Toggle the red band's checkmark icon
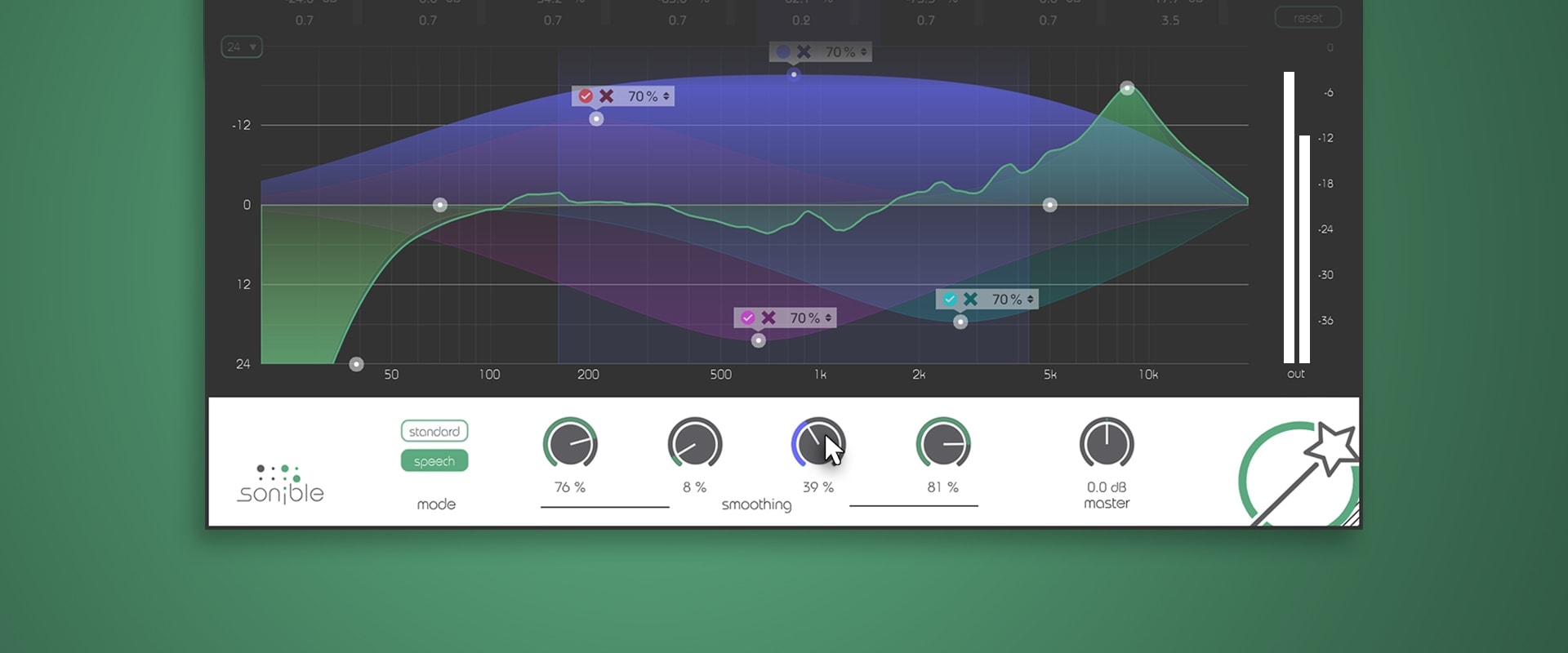This screenshot has height=653, width=1568. 586,96
